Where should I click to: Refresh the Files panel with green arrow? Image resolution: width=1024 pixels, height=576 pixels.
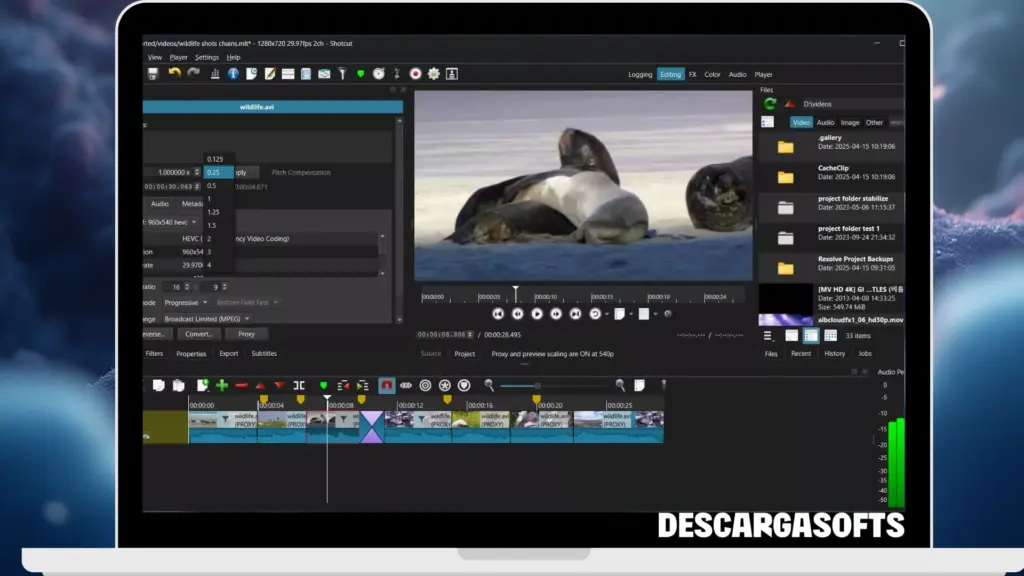pos(770,103)
